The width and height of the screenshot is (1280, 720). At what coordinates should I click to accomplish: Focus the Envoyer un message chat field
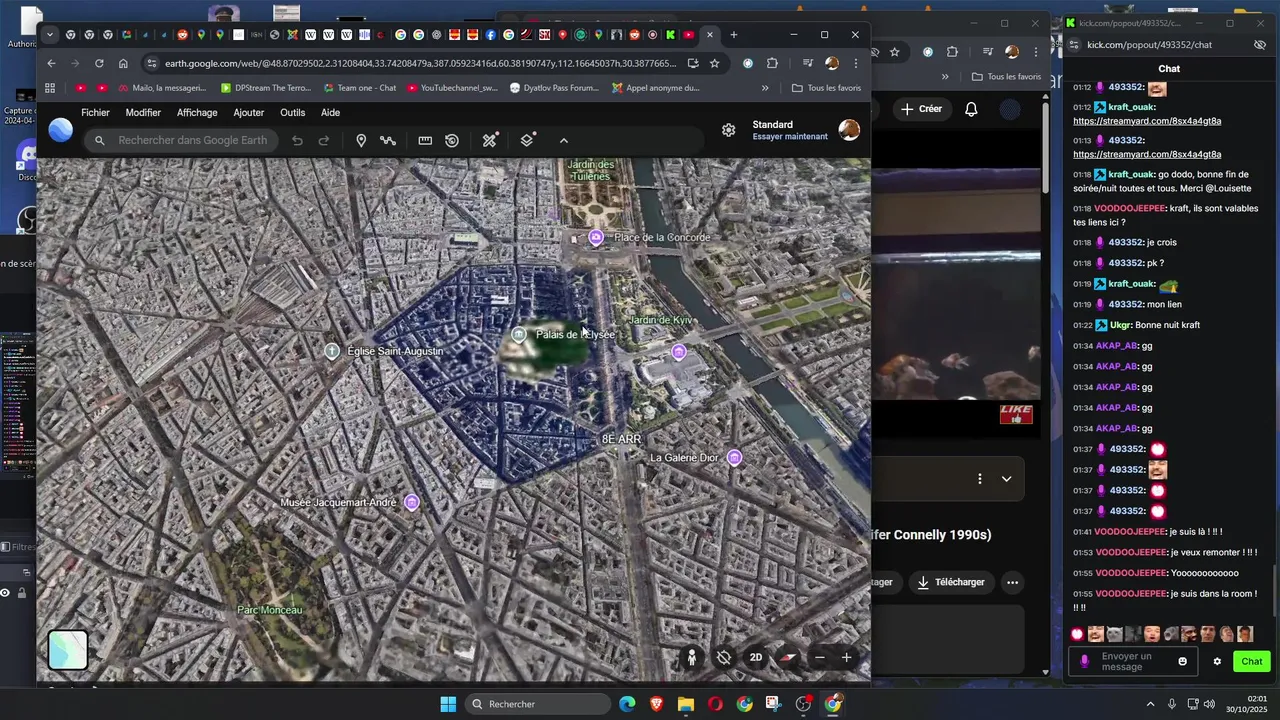(1134, 661)
